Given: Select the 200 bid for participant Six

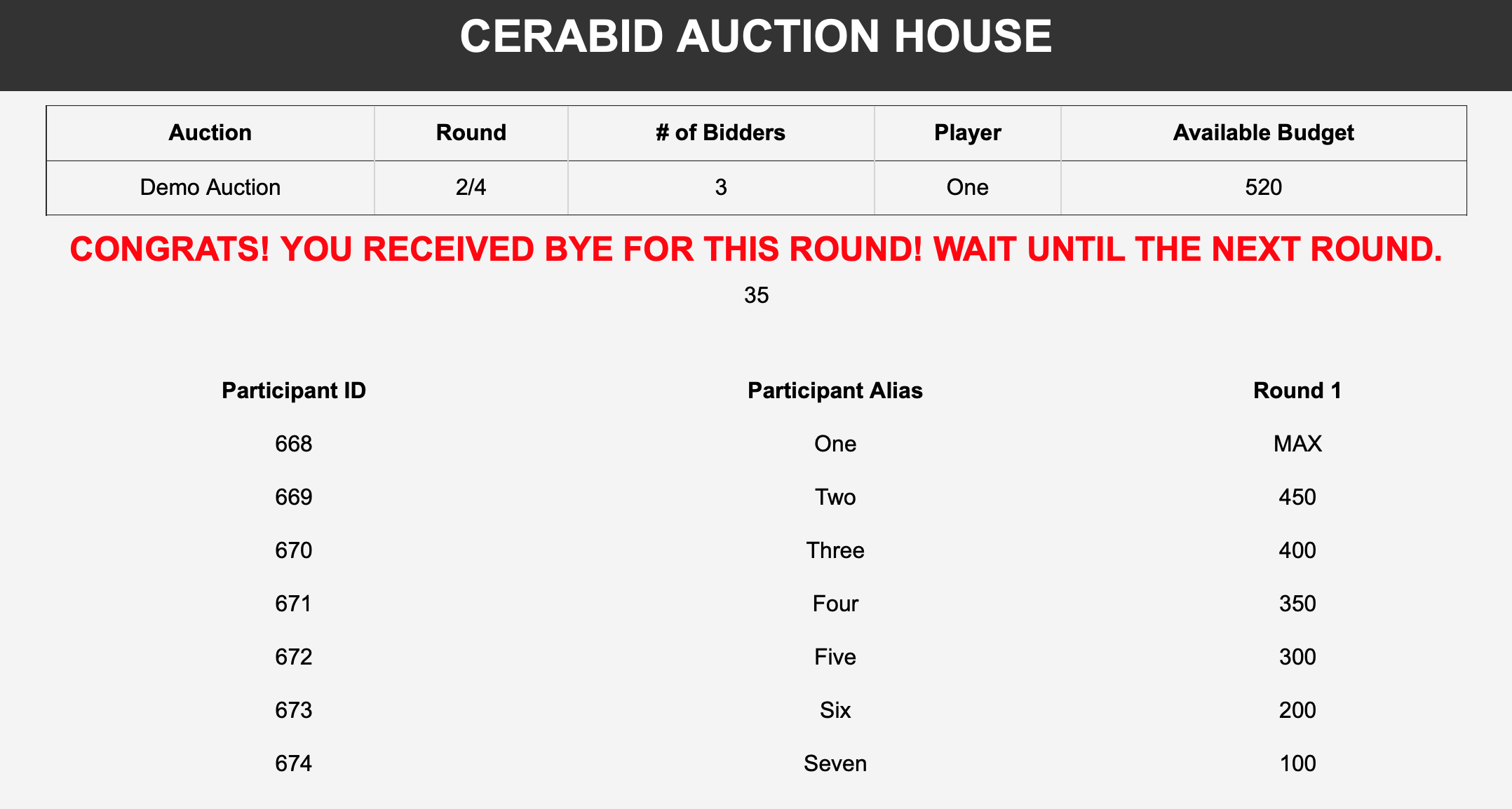Looking at the screenshot, I should pyautogui.click(x=1297, y=710).
